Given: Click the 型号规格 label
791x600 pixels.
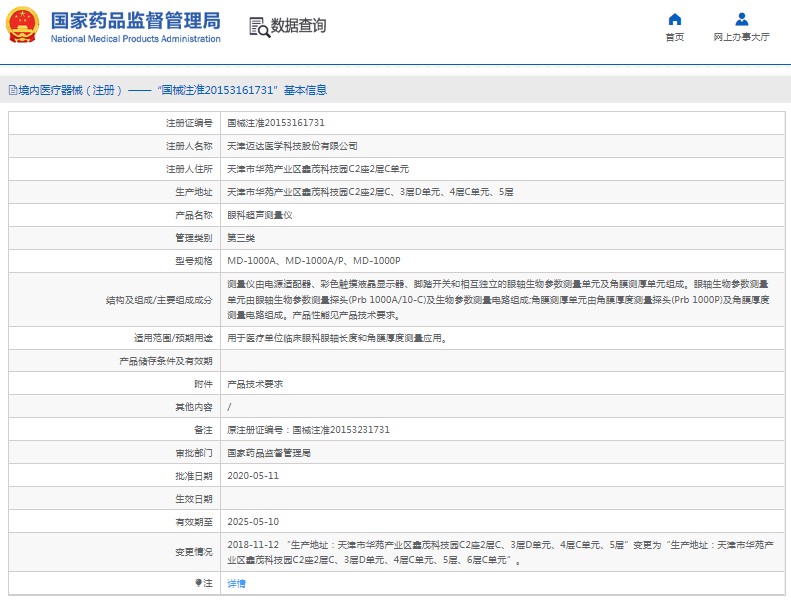Looking at the screenshot, I should click(194, 261).
